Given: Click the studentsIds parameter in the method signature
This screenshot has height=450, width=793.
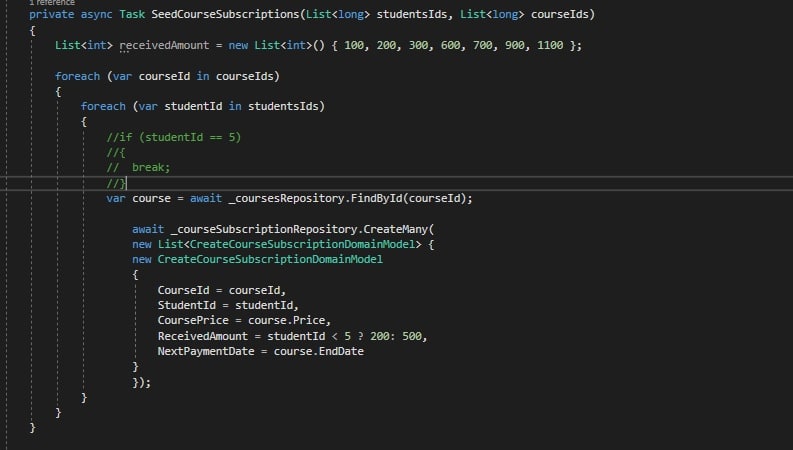Looking at the screenshot, I should 412,15.
